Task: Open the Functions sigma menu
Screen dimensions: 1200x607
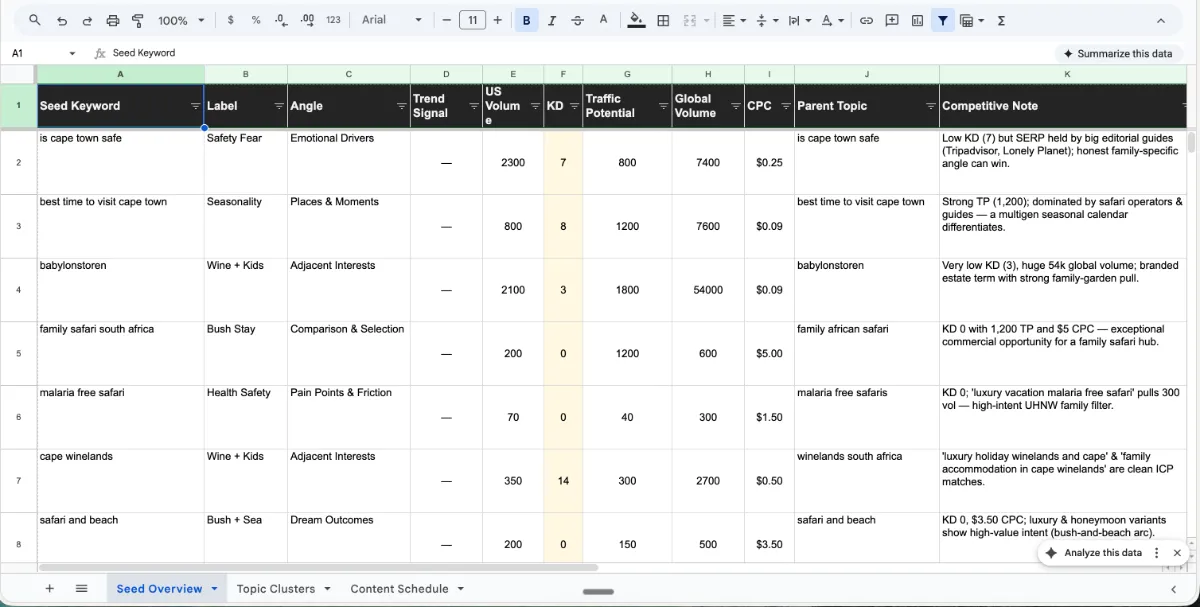Action: click(1001, 20)
